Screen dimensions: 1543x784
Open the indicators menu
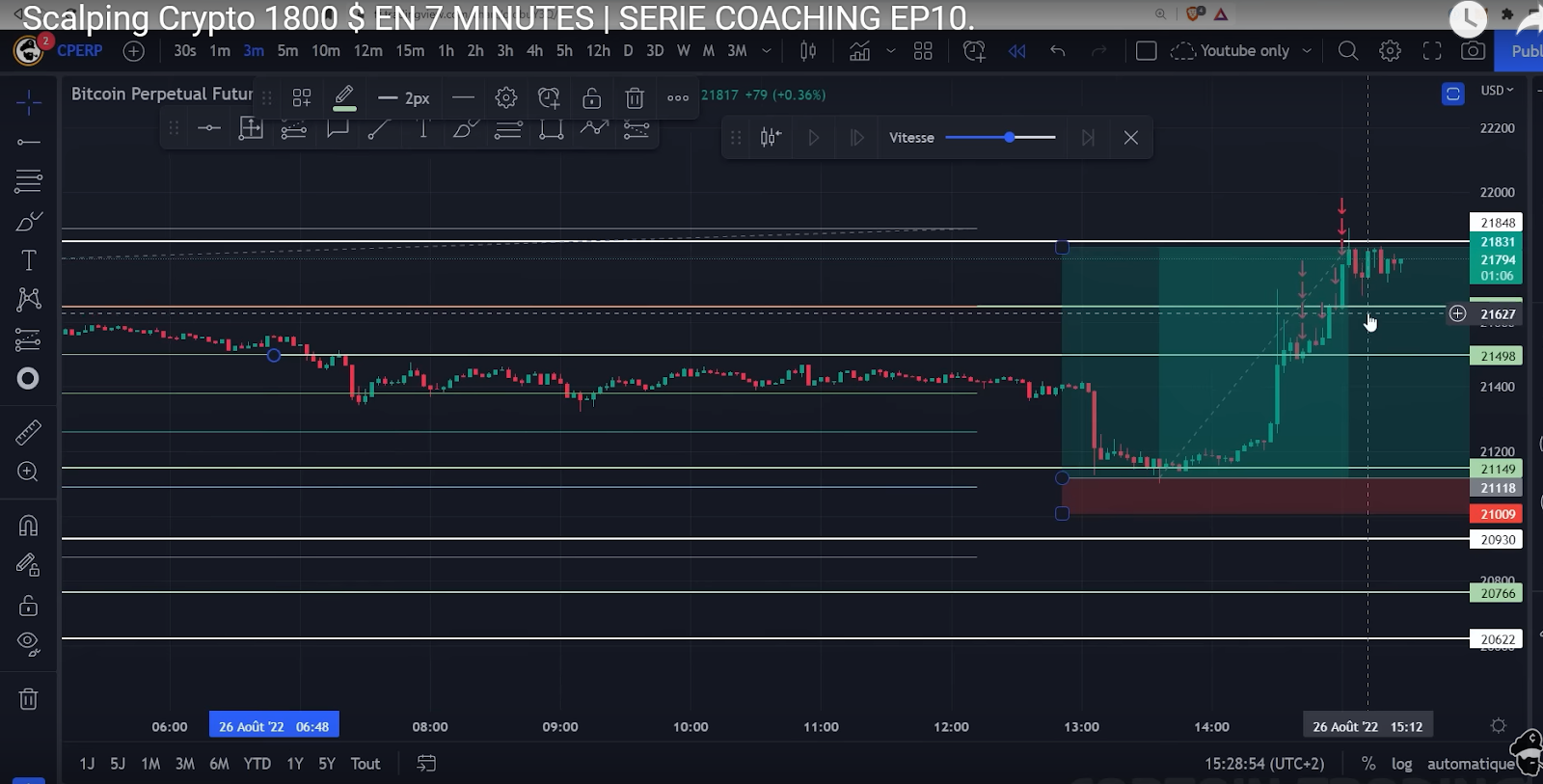859,51
